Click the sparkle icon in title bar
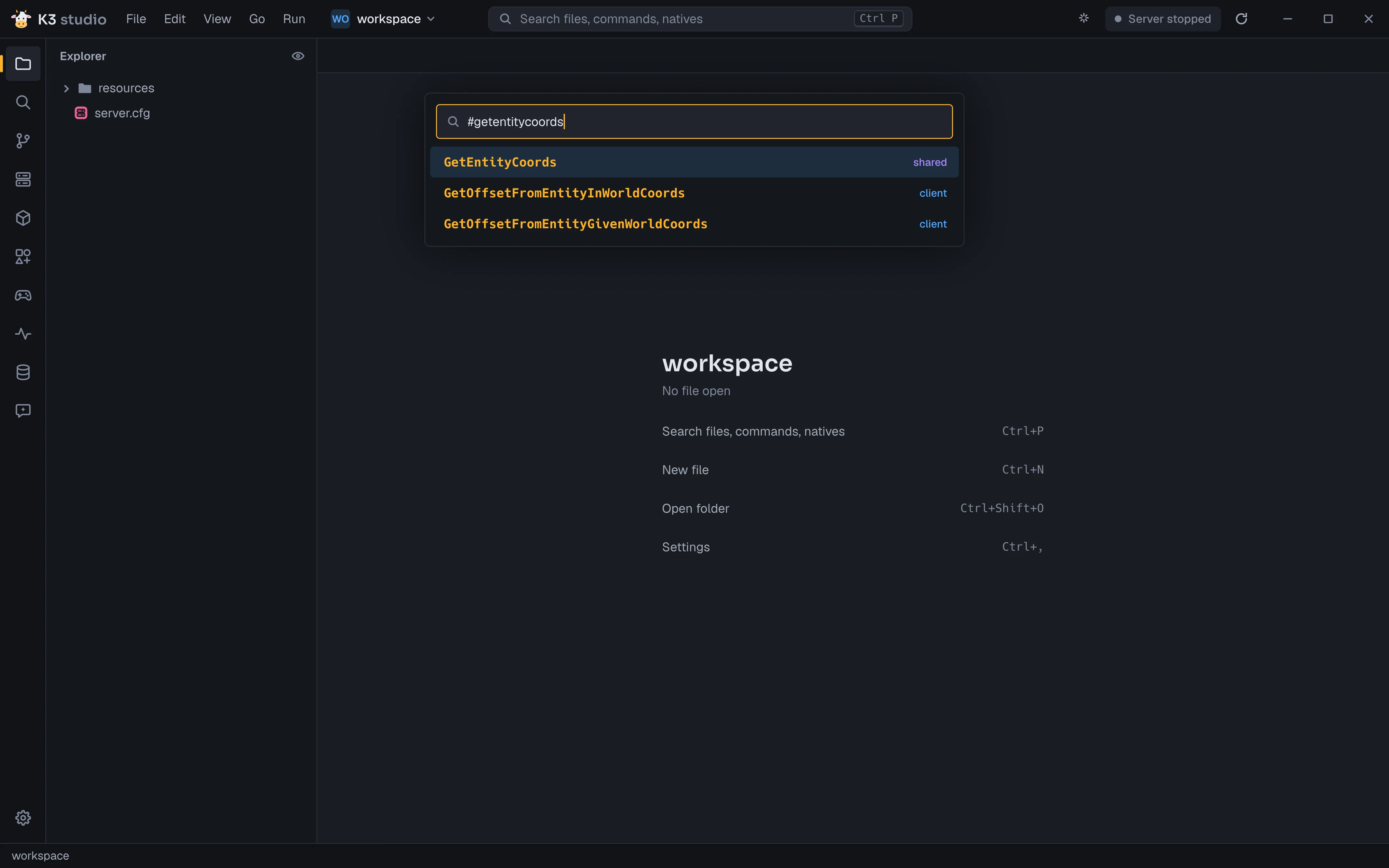1389x868 pixels. pyautogui.click(x=1084, y=18)
